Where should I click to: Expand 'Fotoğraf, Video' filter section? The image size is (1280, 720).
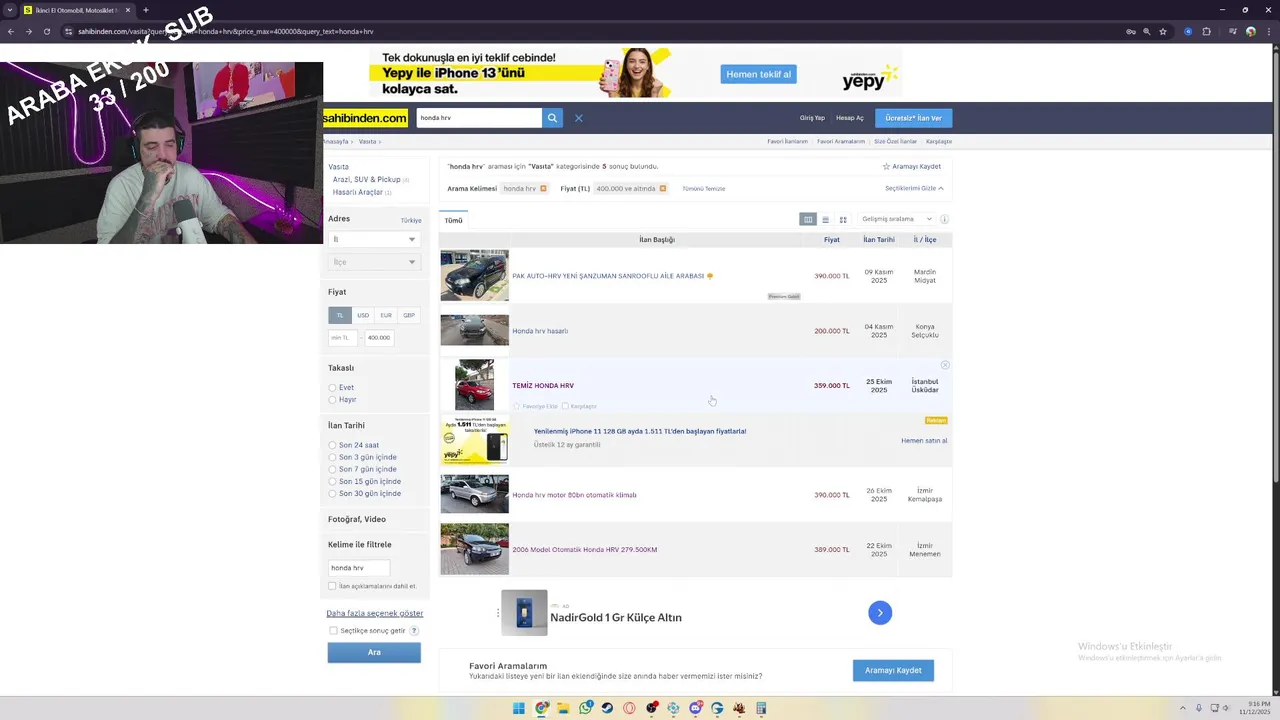pos(357,519)
